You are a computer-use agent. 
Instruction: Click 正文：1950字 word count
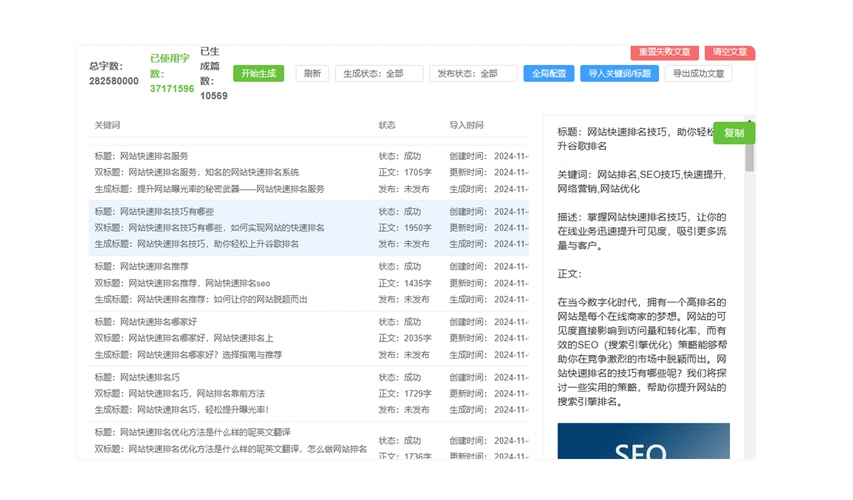405,228
